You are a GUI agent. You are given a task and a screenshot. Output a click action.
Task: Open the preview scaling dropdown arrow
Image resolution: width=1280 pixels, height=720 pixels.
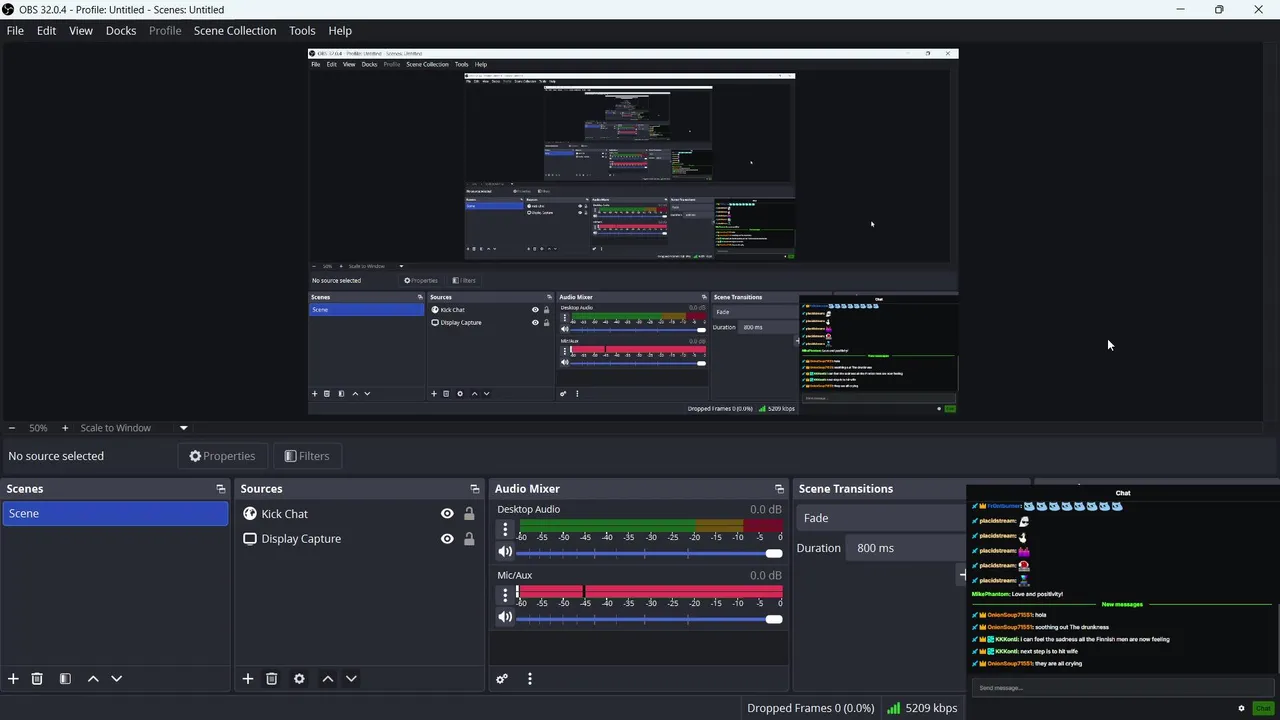tap(183, 428)
